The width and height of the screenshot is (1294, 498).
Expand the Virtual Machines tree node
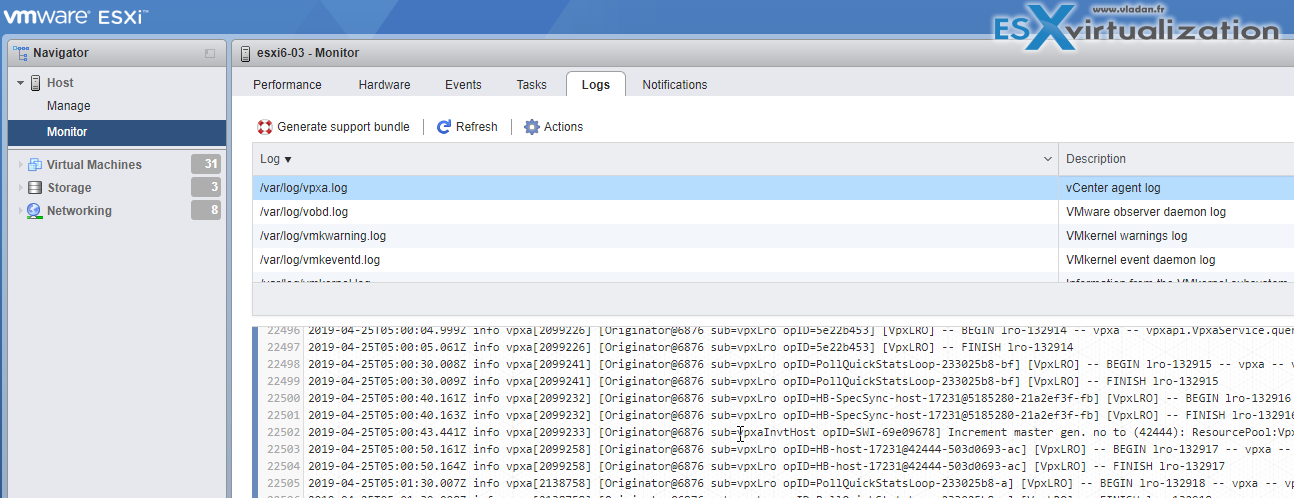click(x=20, y=165)
